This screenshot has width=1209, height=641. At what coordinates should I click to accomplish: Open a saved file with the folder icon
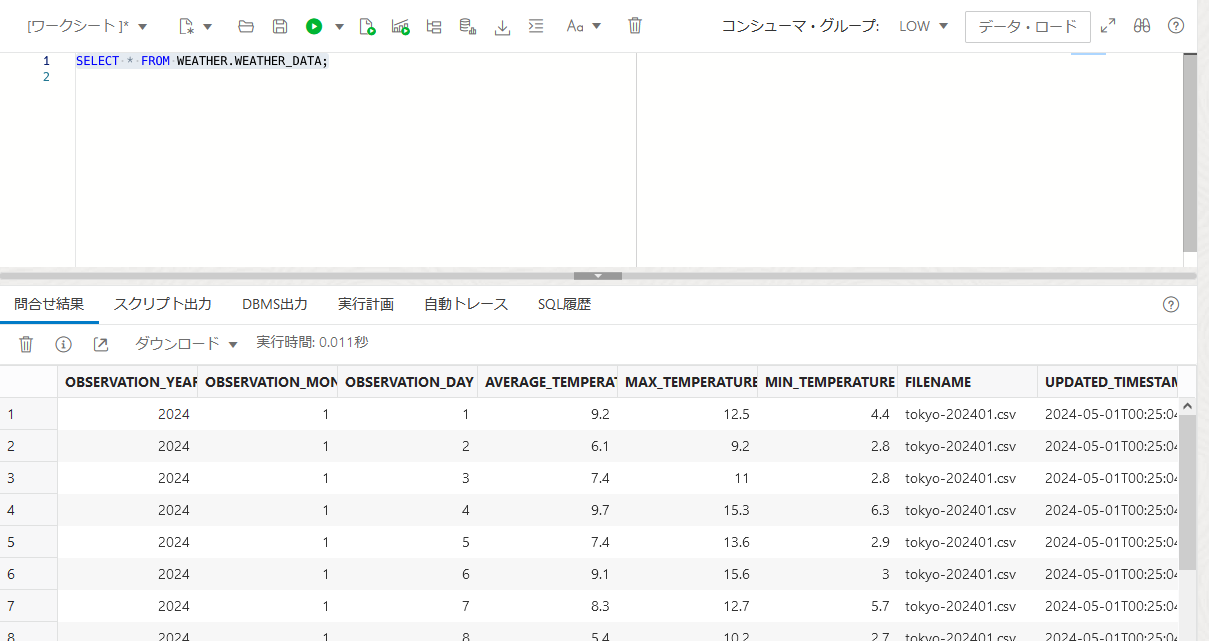[246, 27]
